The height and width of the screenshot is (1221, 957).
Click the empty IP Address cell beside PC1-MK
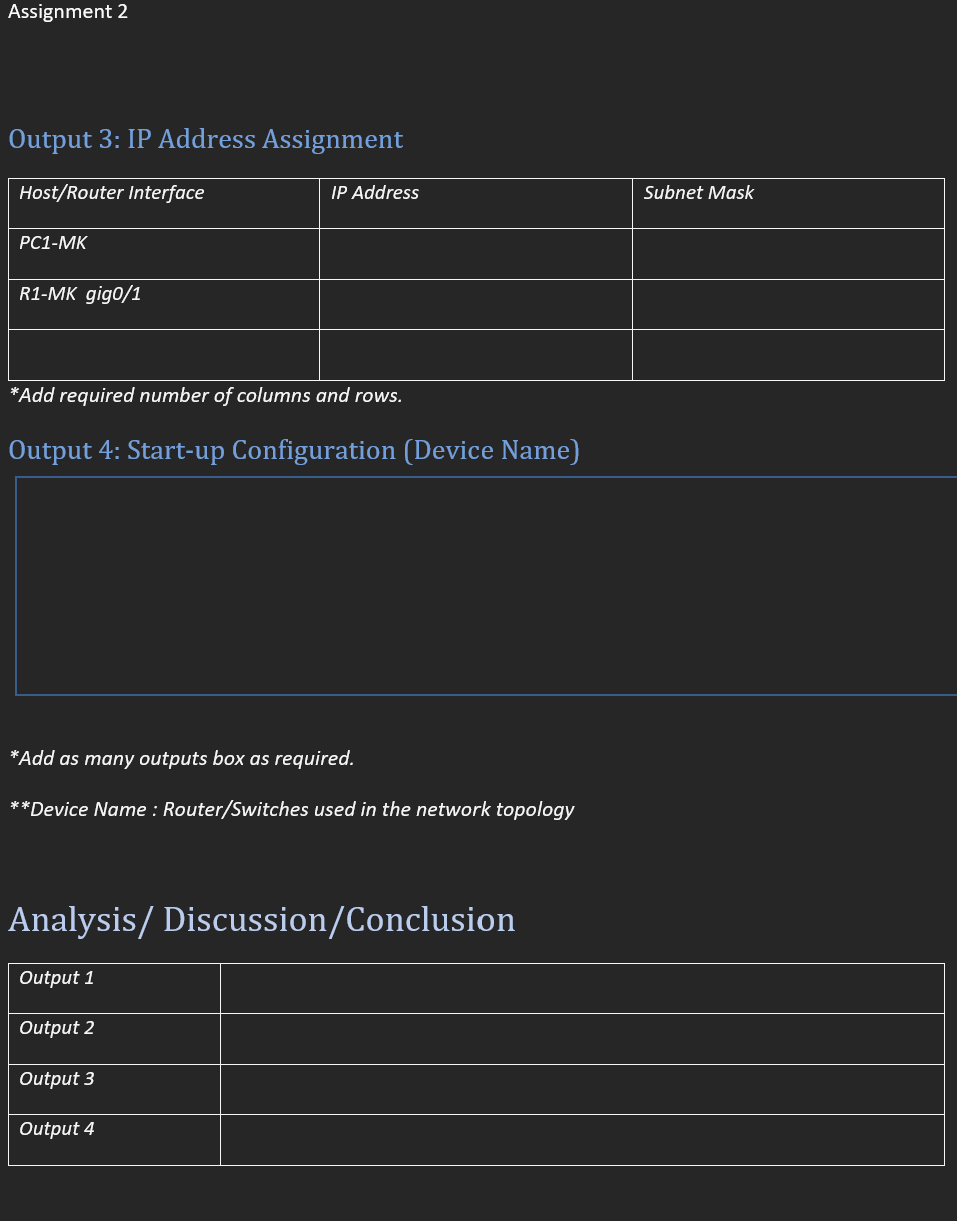475,254
